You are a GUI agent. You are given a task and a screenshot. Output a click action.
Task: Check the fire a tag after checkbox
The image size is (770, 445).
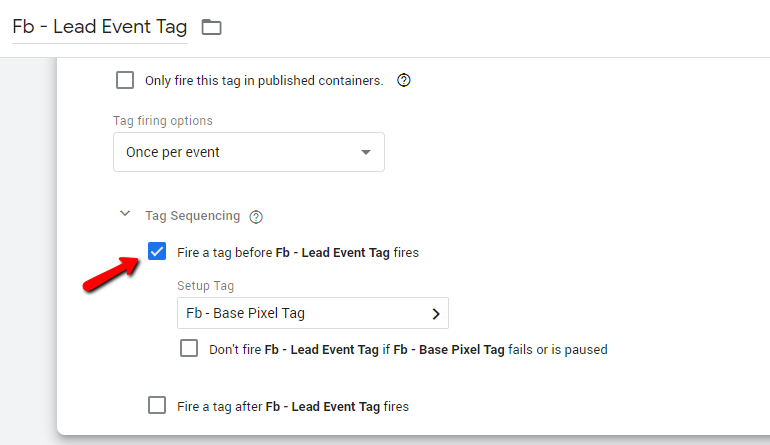pos(157,405)
